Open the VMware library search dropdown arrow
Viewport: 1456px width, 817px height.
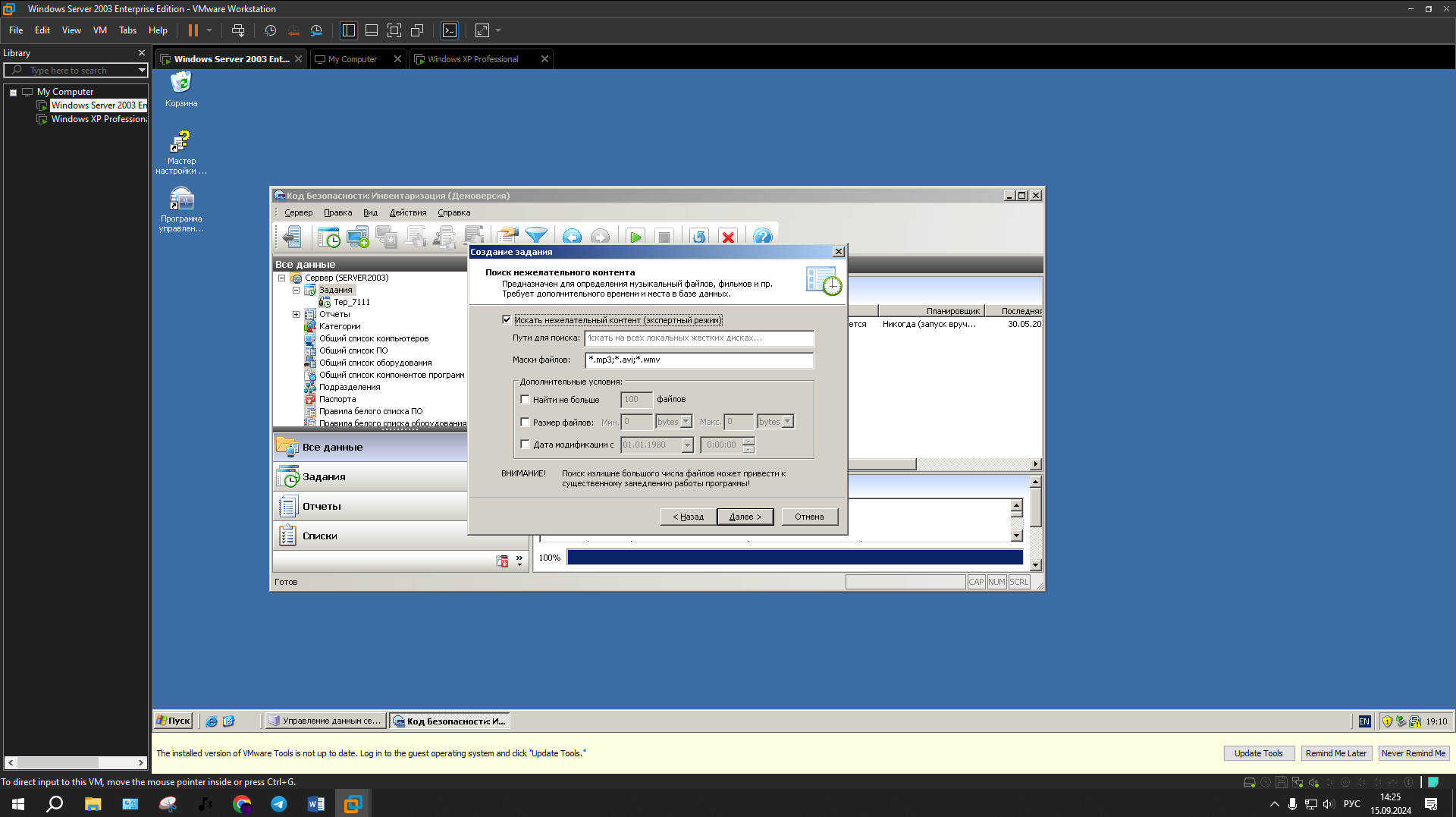pos(142,71)
